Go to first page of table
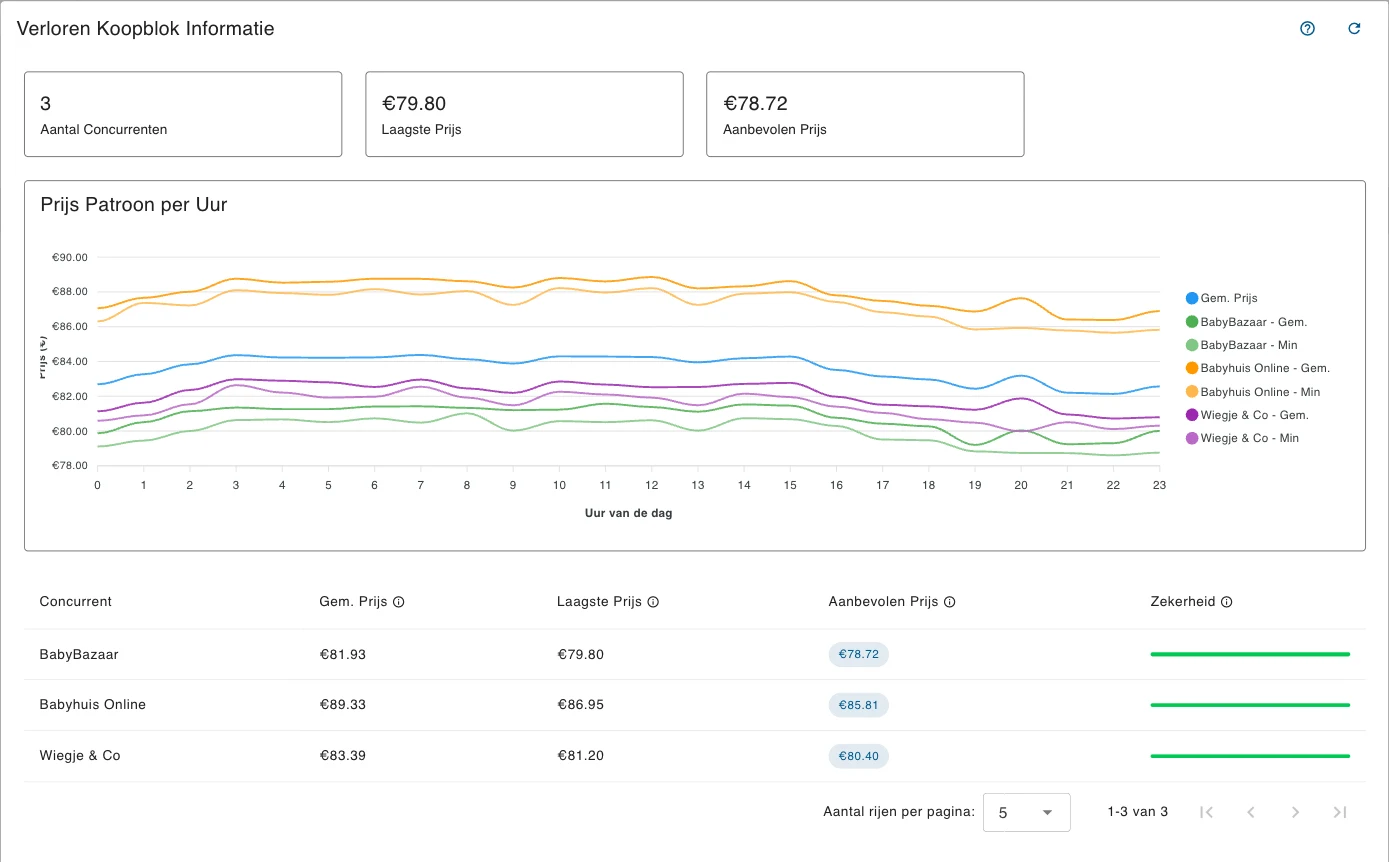 click(x=1206, y=812)
